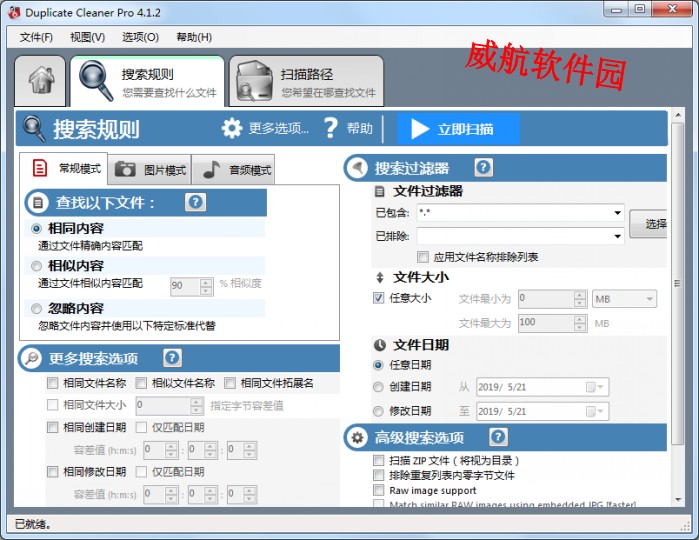The width and height of the screenshot is (699, 540).
Task: Enable the 相同文件名称 checkbox
Action: click(x=53, y=383)
